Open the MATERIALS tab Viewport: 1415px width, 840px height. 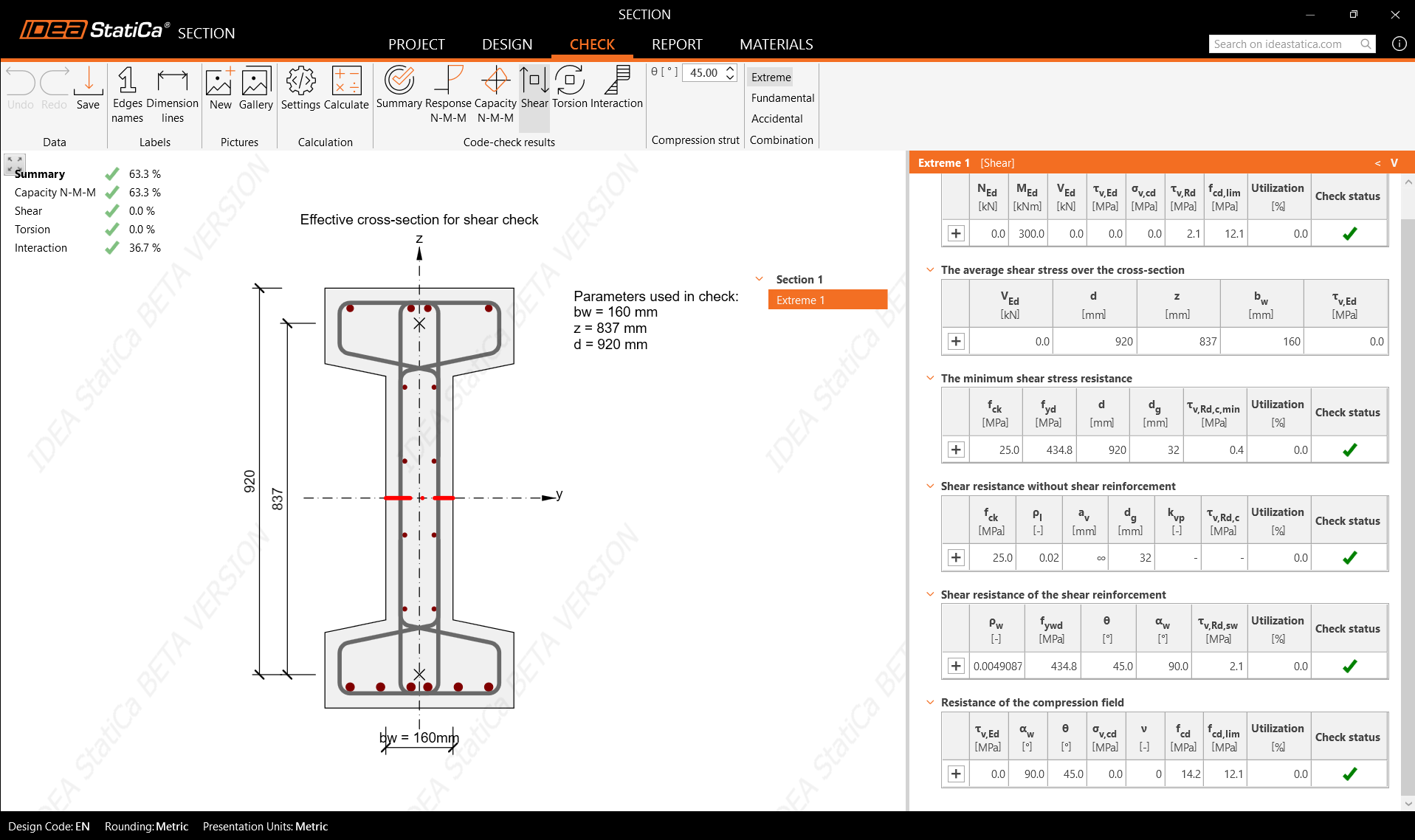pyautogui.click(x=776, y=44)
